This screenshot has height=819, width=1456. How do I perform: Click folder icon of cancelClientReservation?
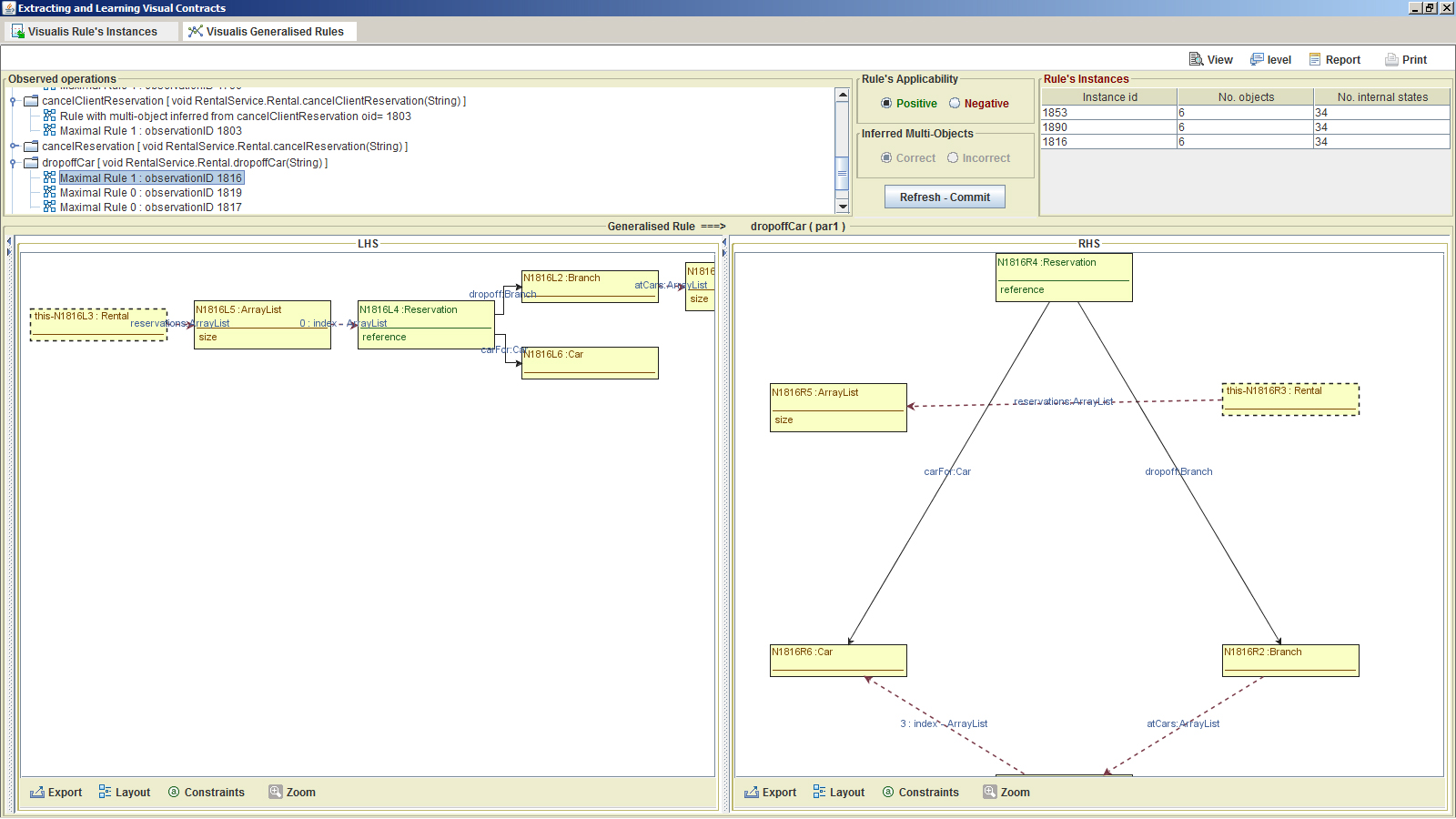click(x=31, y=100)
